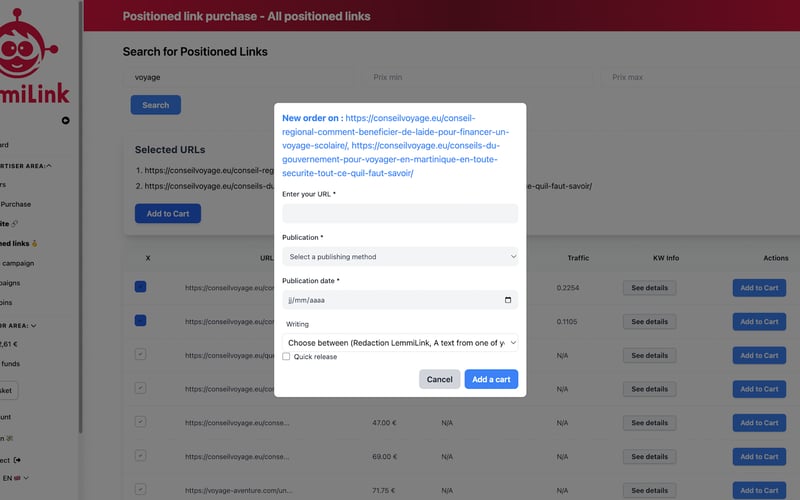800x500 pixels.
Task: Click the Cancel button in the dialog
Action: pyautogui.click(x=440, y=379)
